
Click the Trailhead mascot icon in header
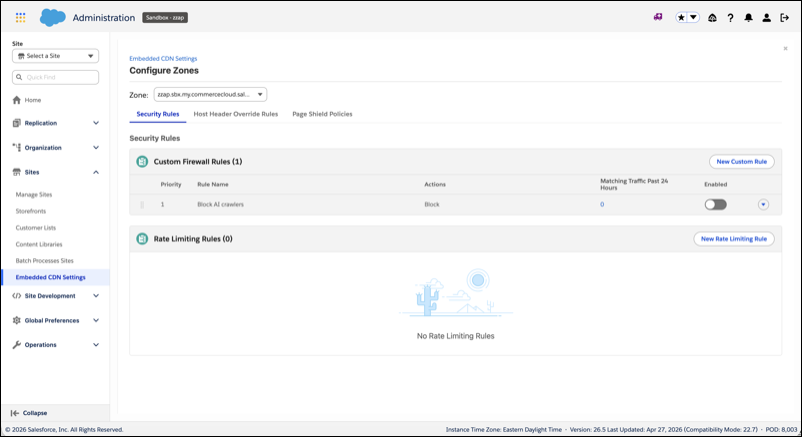click(712, 18)
